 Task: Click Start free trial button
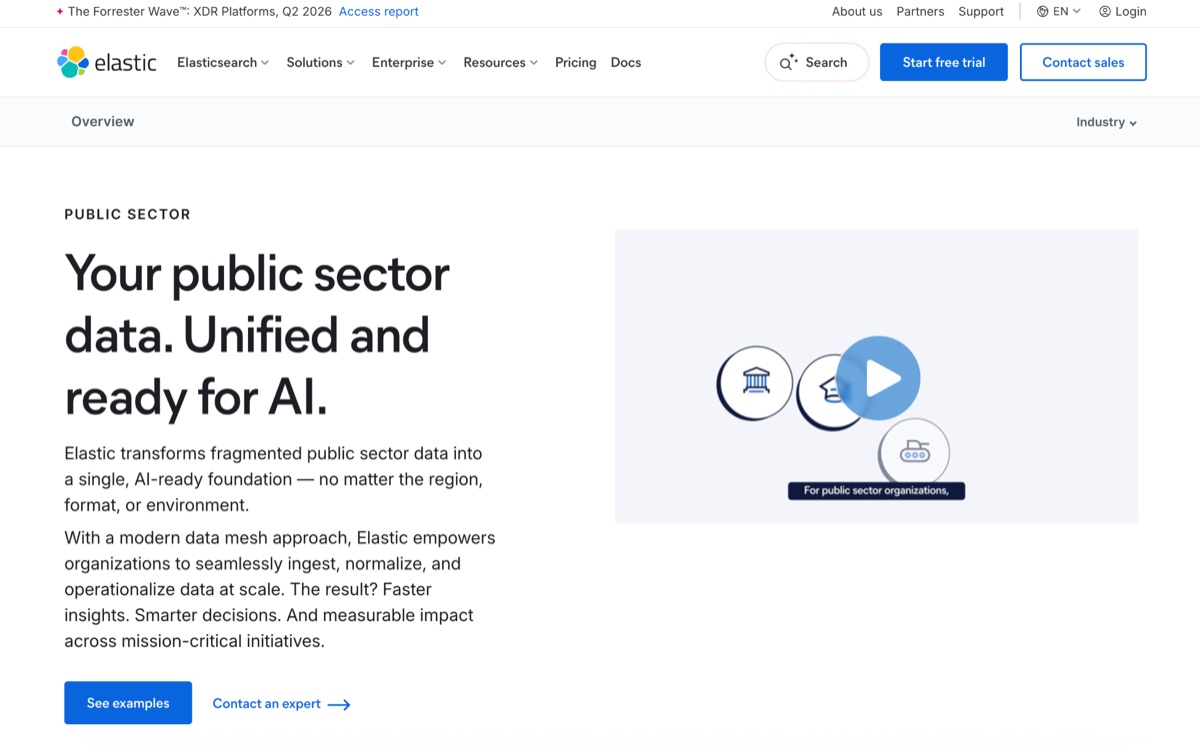pyautogui.click(x=944, y=62)
